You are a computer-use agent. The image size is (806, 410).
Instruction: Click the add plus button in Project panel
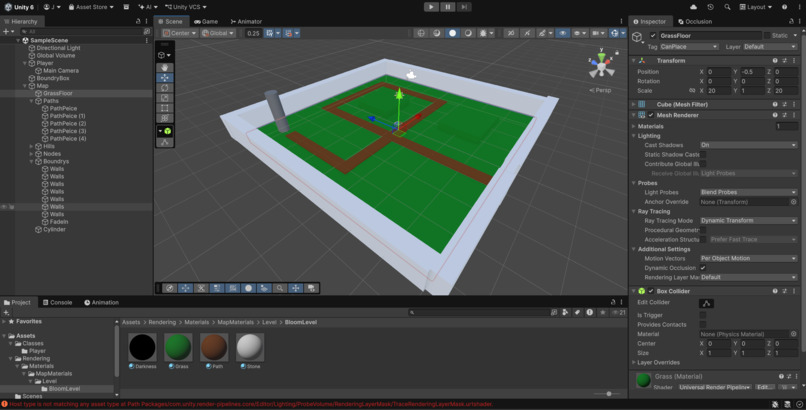(7, 312)
